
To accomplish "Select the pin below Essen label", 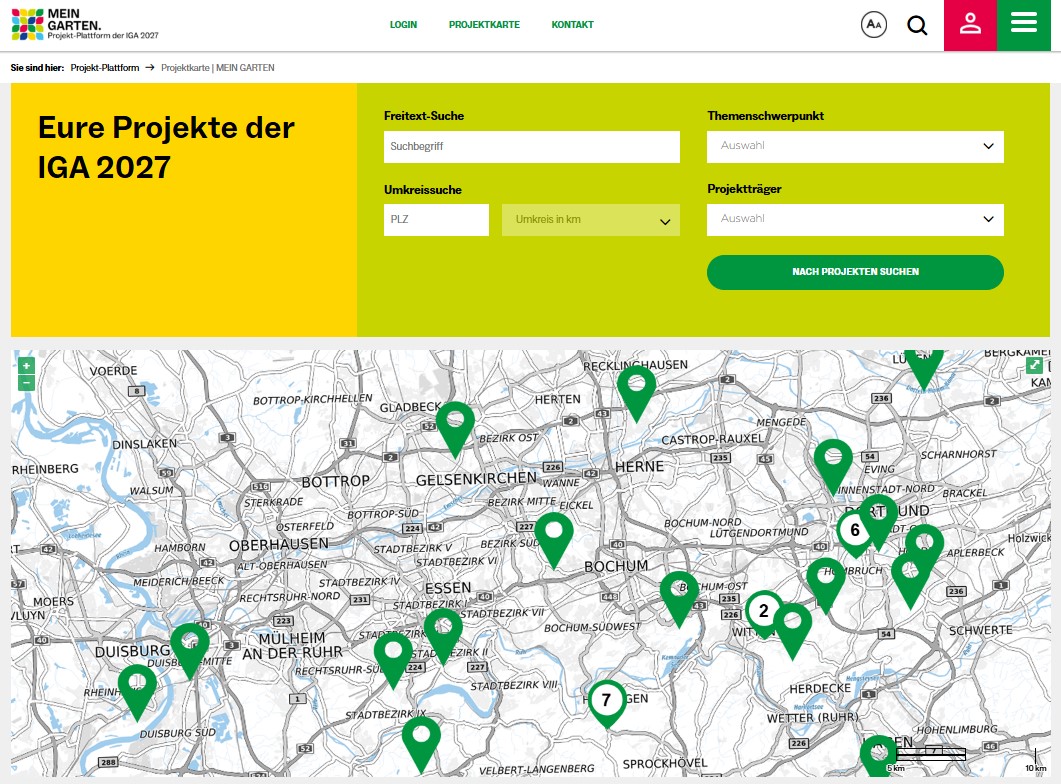I will [x=443, y=635].
